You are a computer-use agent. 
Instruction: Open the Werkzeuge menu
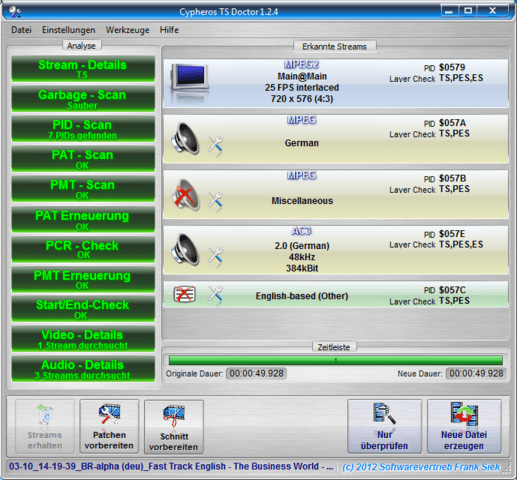pos(128,30)
